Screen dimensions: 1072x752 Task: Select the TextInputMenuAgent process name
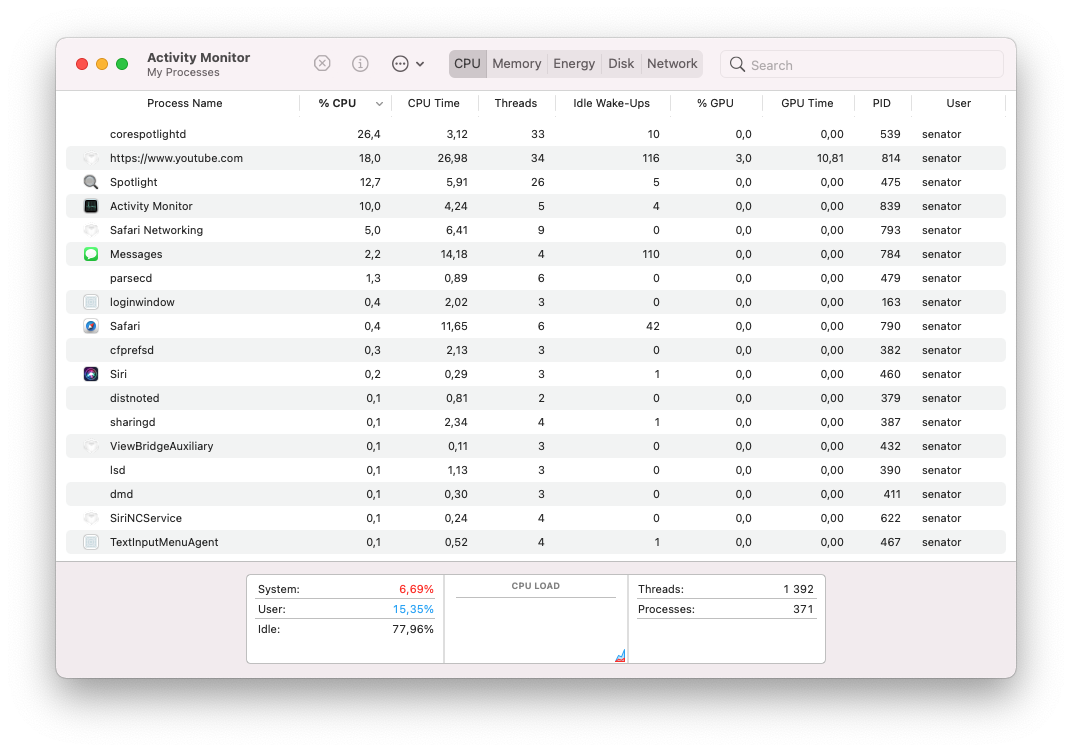click(x=164, y=542)
